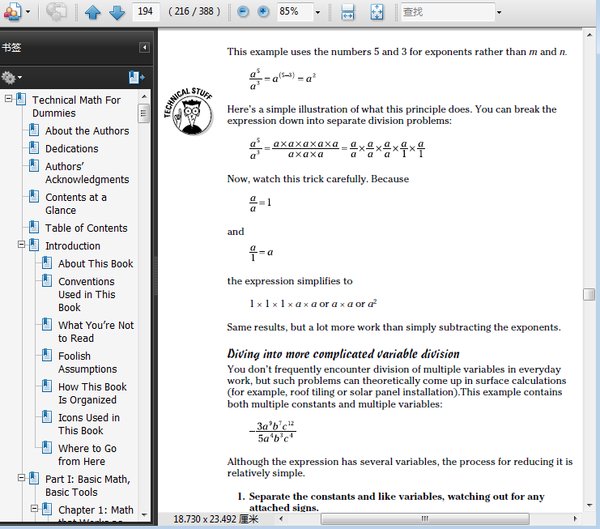Click bookmarks panel scroll up arrow
The image size is (600, 529).
(x=144, y=96)
